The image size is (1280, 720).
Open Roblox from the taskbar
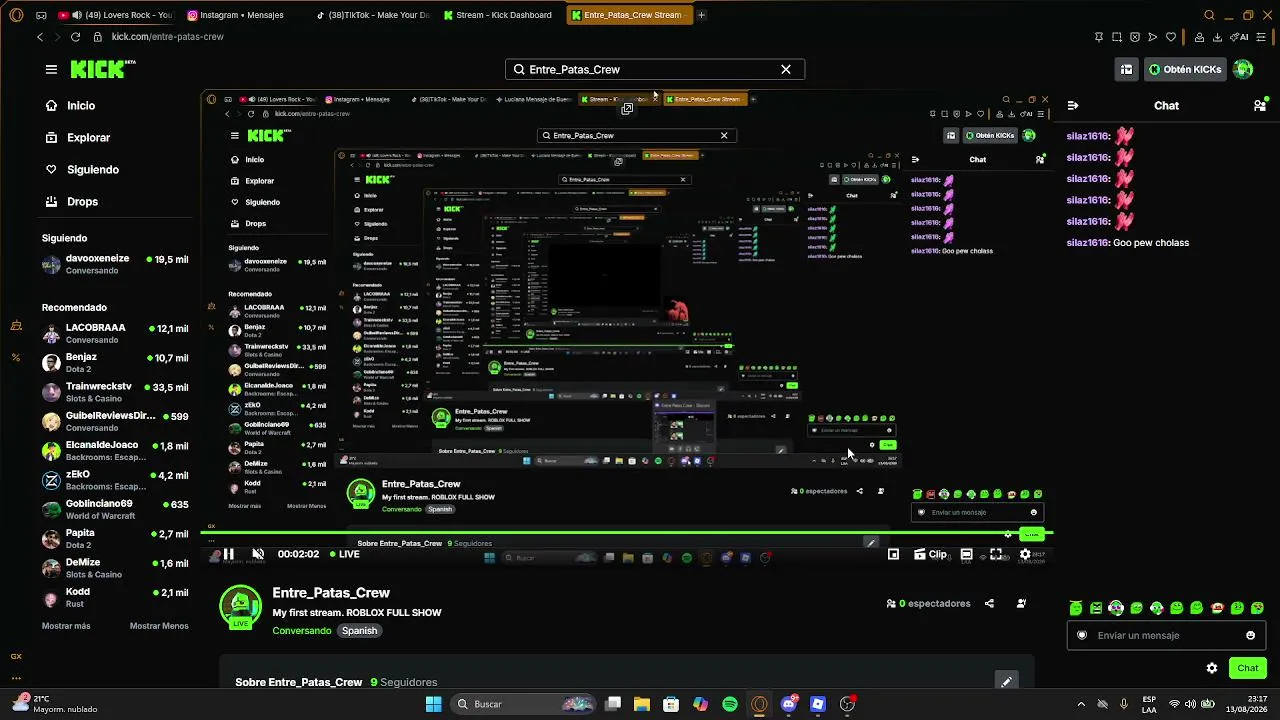pyautogui.click(x=818, y=704)
